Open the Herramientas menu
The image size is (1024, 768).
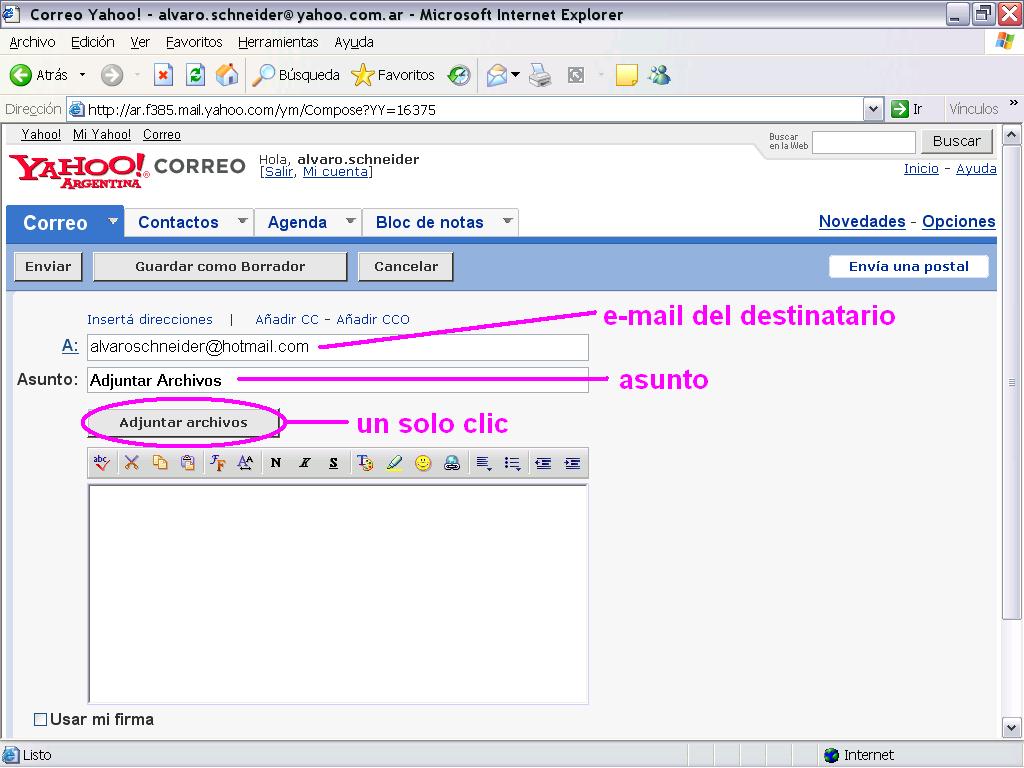[278, 42]
